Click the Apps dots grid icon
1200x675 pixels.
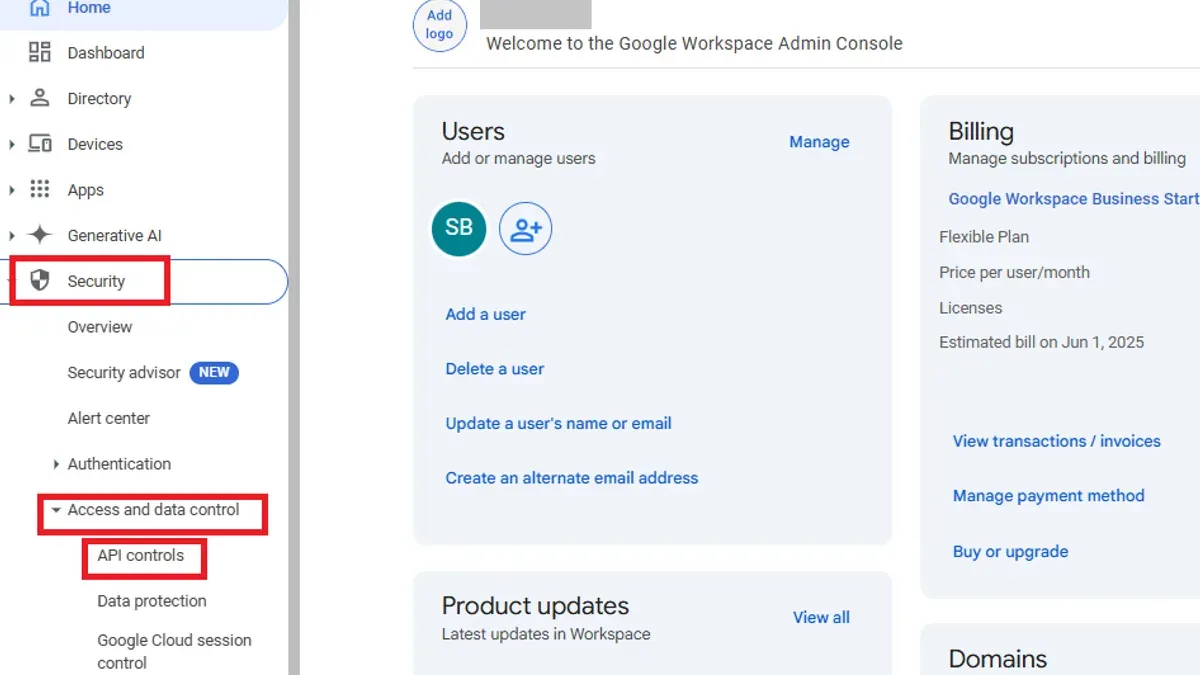pyautogui.click(x=40, y=189)
